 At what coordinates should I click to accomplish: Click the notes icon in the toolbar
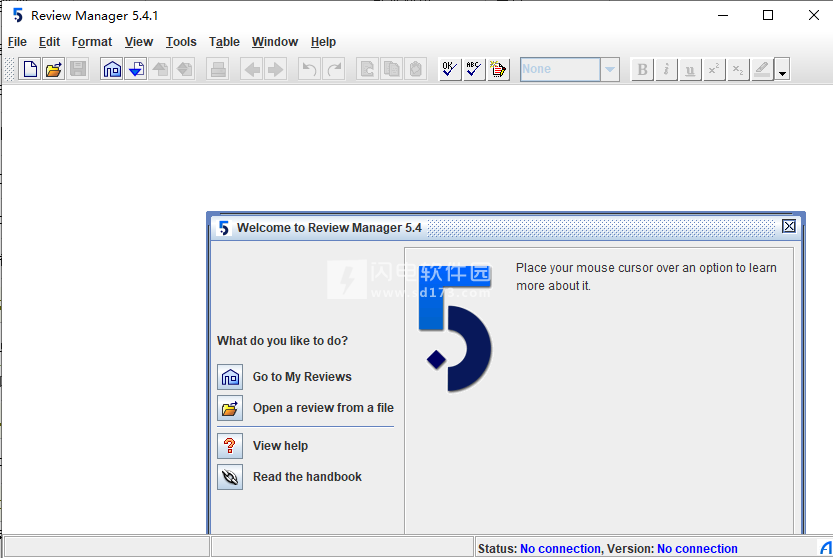[498, 69]
